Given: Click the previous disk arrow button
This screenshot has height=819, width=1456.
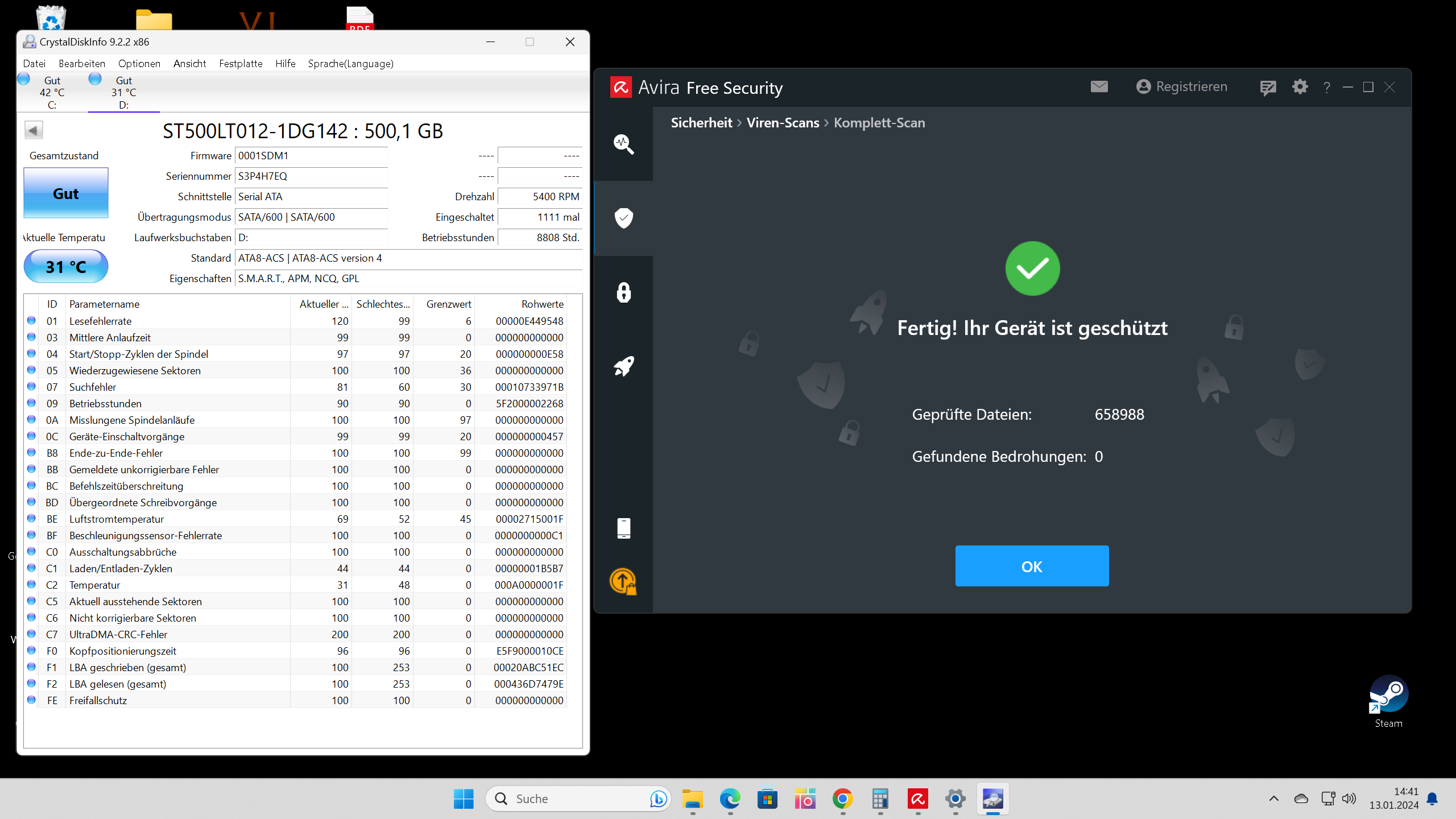Looking at the screenshot, I should [x=34, y=130].
